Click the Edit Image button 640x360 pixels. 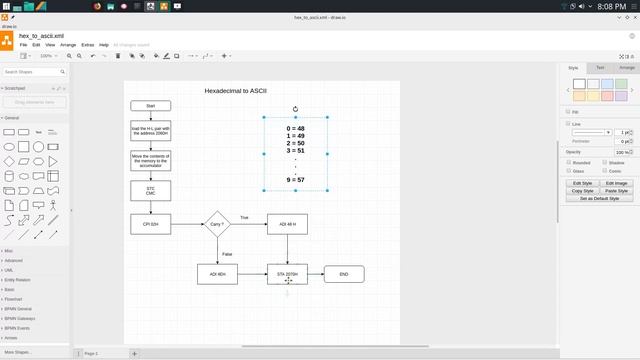[x=616, y=183]
